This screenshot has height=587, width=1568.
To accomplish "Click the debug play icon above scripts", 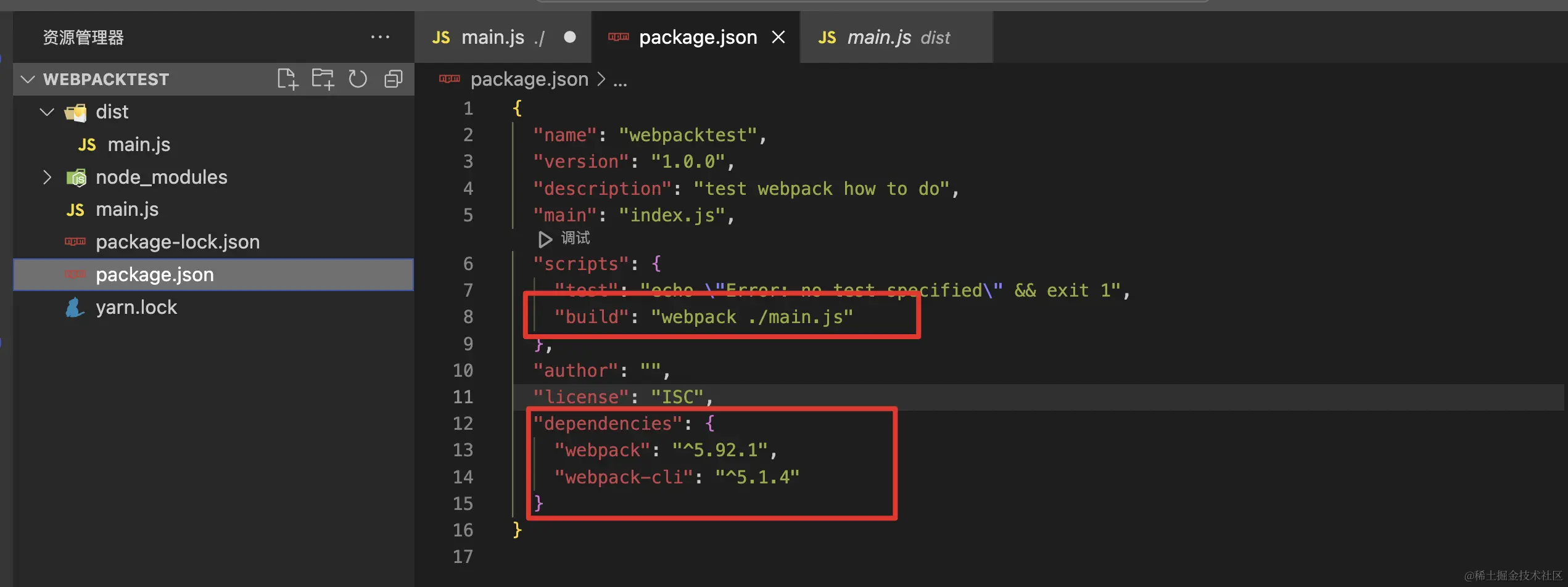I will coord(545,239).
